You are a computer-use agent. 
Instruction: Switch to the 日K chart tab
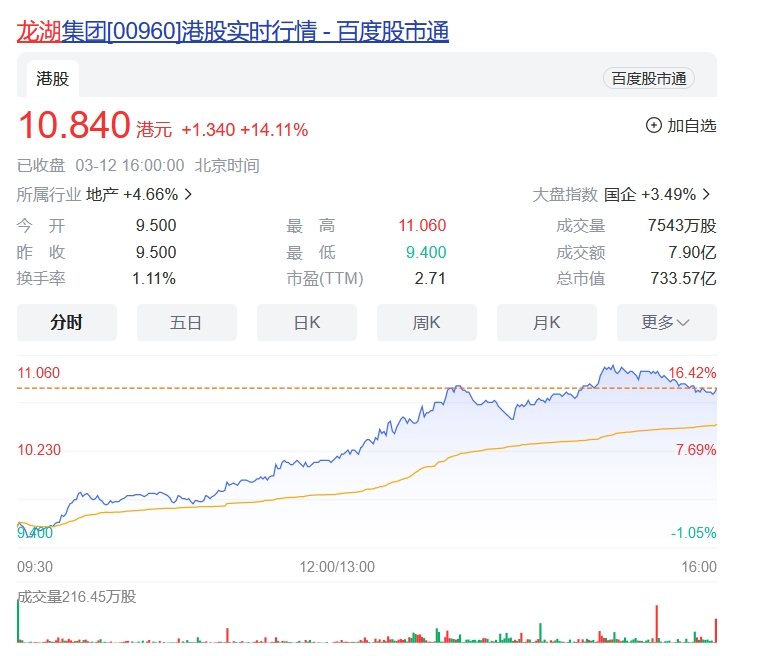[307, 322]
